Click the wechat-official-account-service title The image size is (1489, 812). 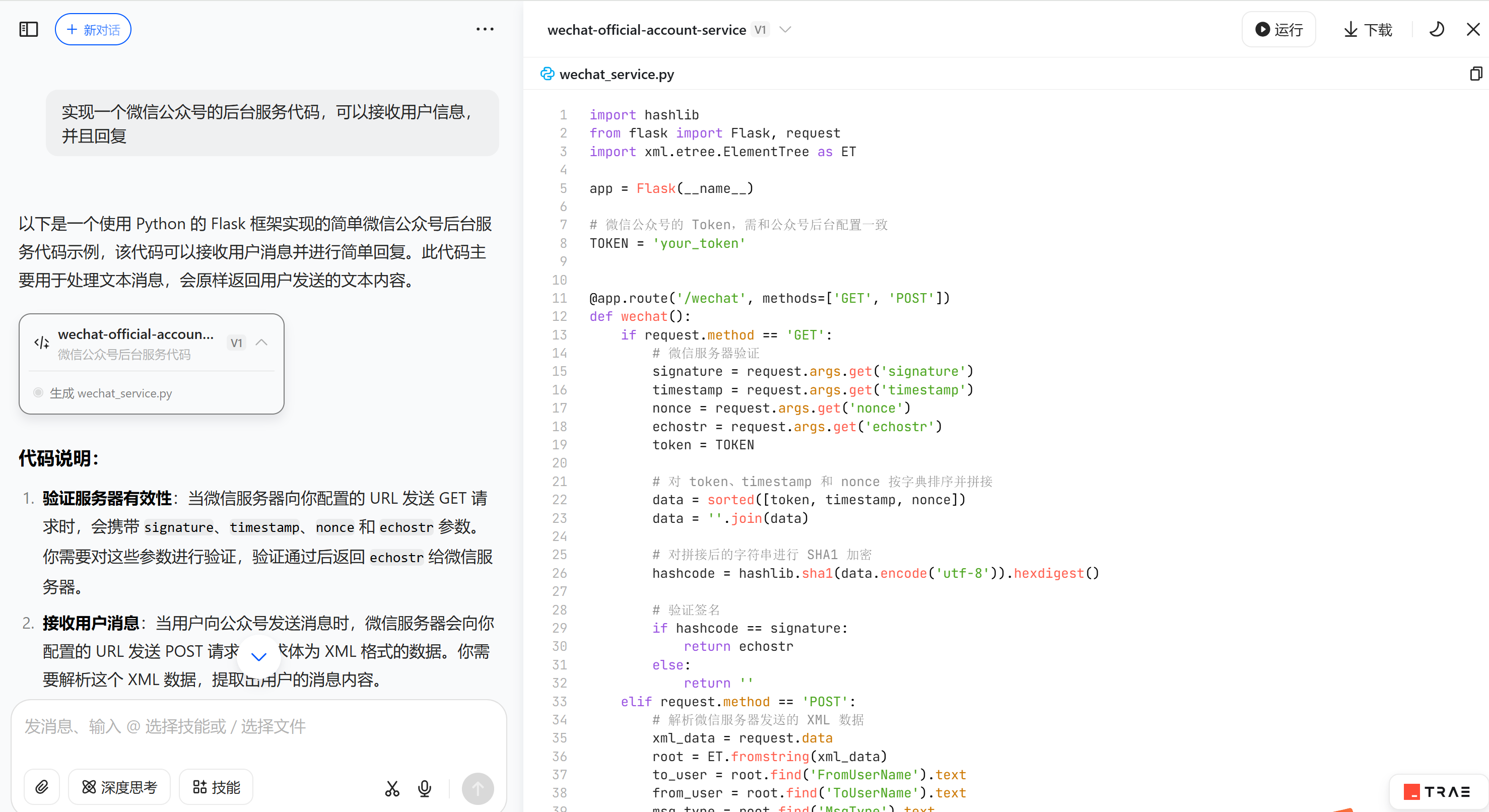click(646, 30)
